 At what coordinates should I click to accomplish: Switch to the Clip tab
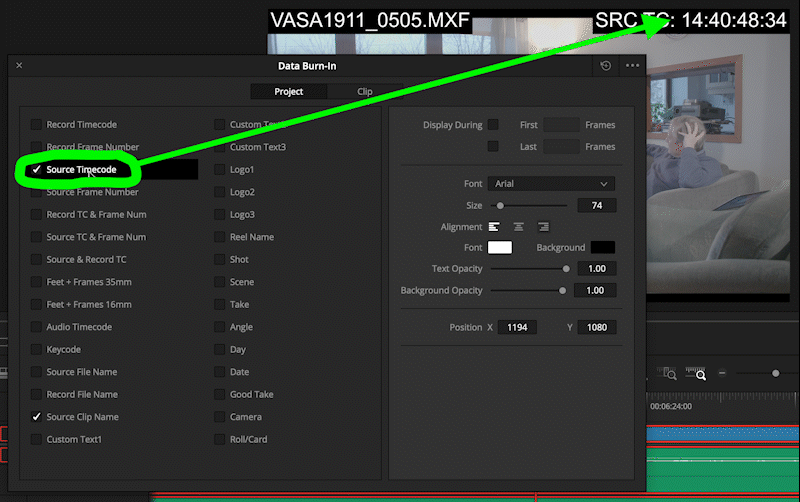(x=365, y=92)
